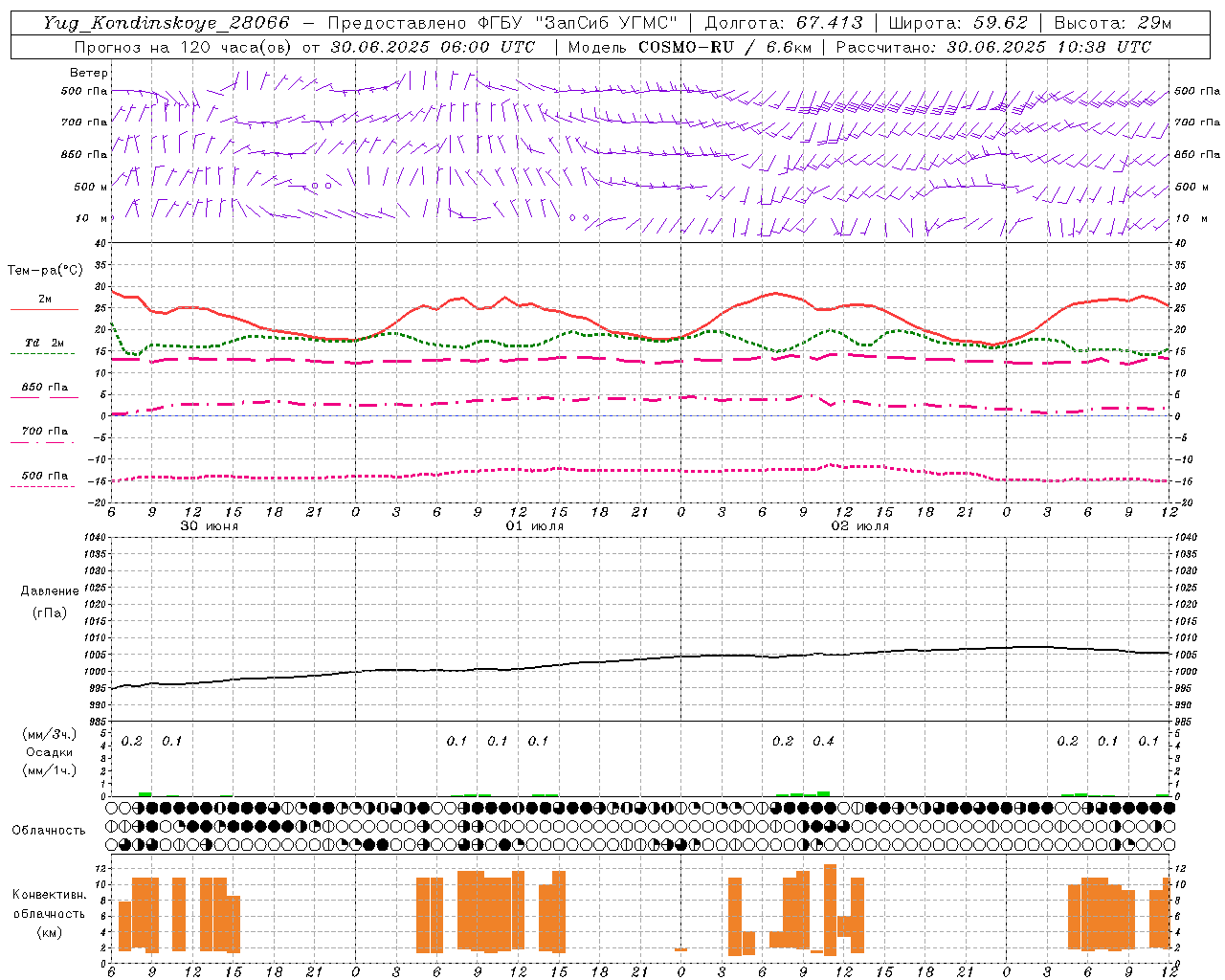Viewport: 1225px width, 980px height.
Task: Click the Ветер panel label
Action: 89,73
